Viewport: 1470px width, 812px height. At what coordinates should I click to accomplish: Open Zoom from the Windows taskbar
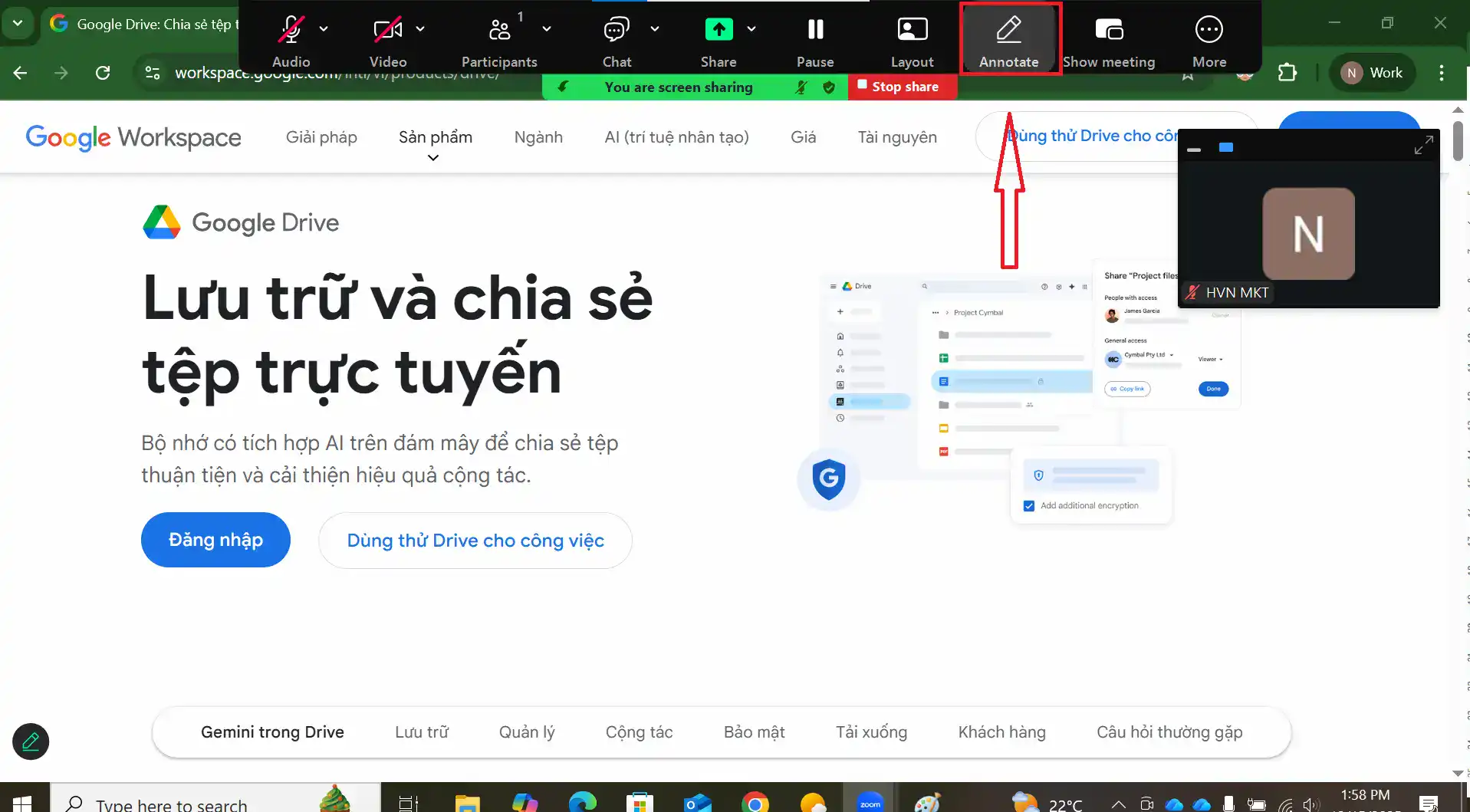tap(870, 803)
